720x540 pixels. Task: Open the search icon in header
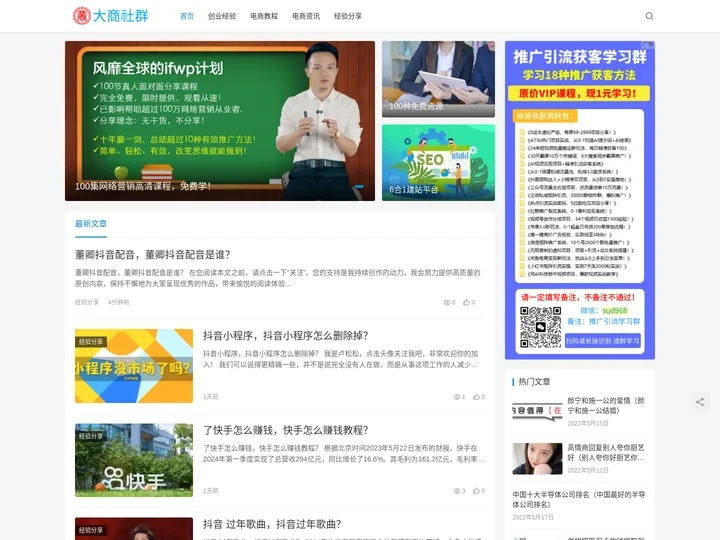pyautogui.click(x=649, y=16)
